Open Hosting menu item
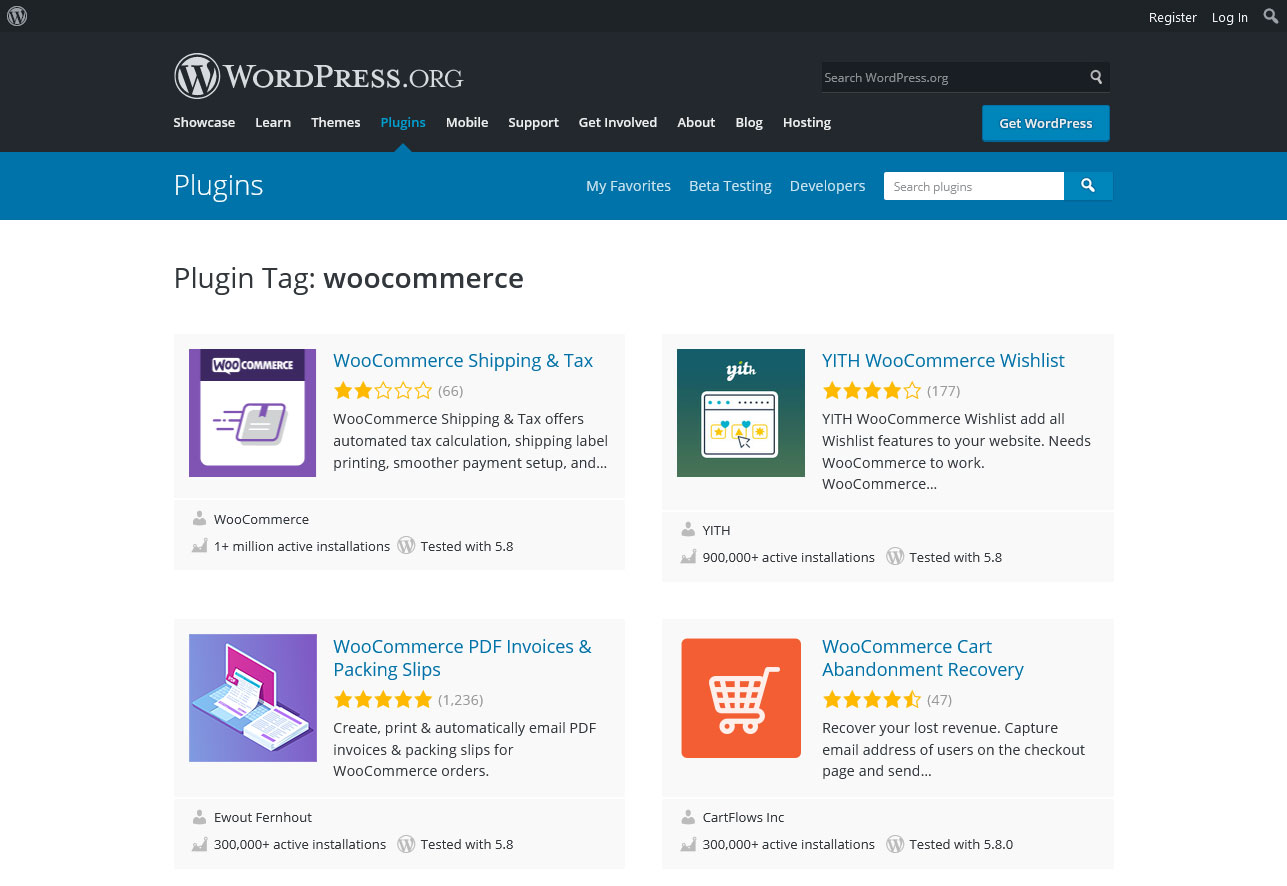The image size is (1287, 886). click(x=807, y=122)
